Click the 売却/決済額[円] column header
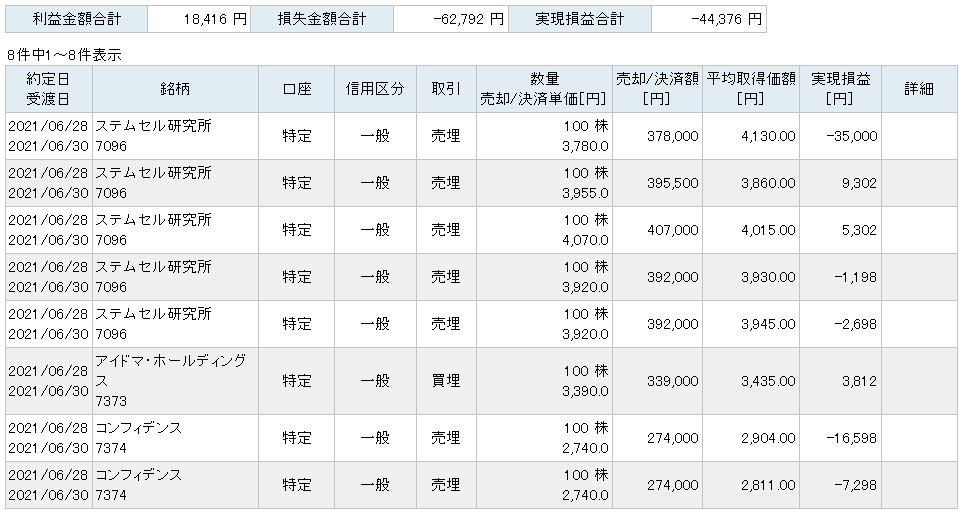Viewport: 963px width, 515px height. 657,89
